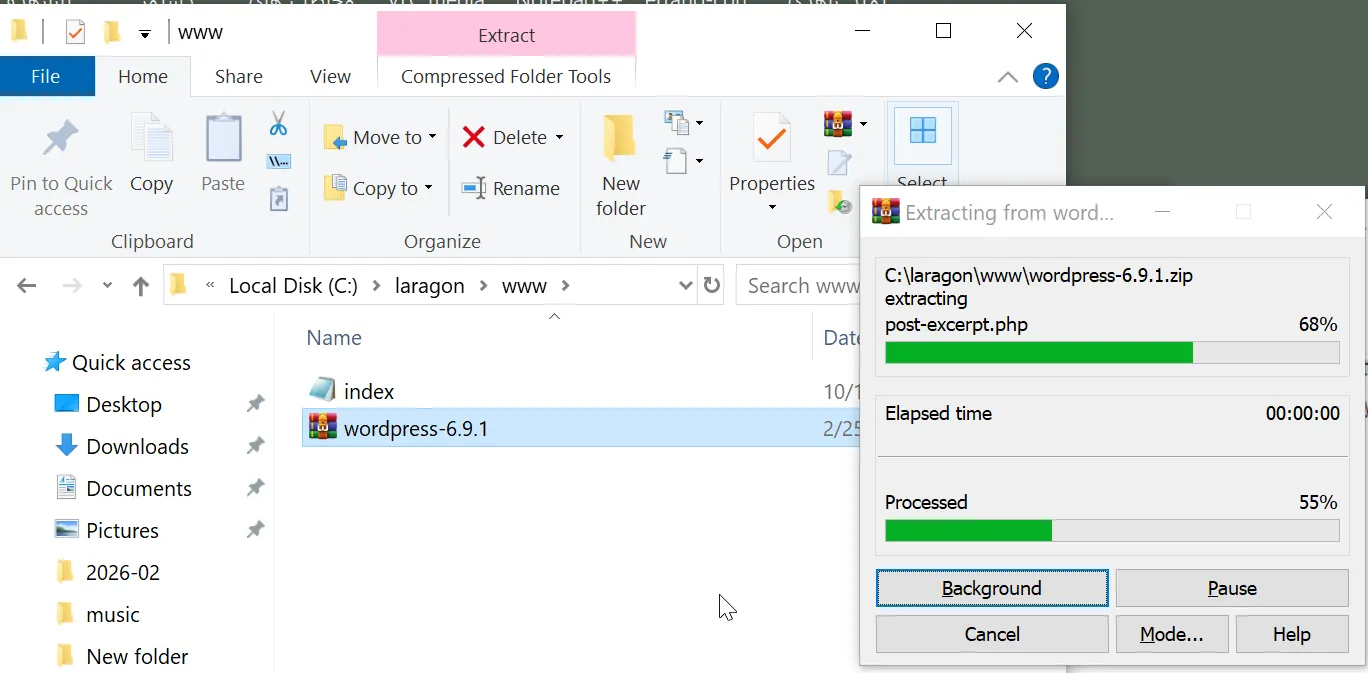Collapse the ribbon with the chevron
The height and width of the screenshot is (673, 1368).
(1008, 77)
